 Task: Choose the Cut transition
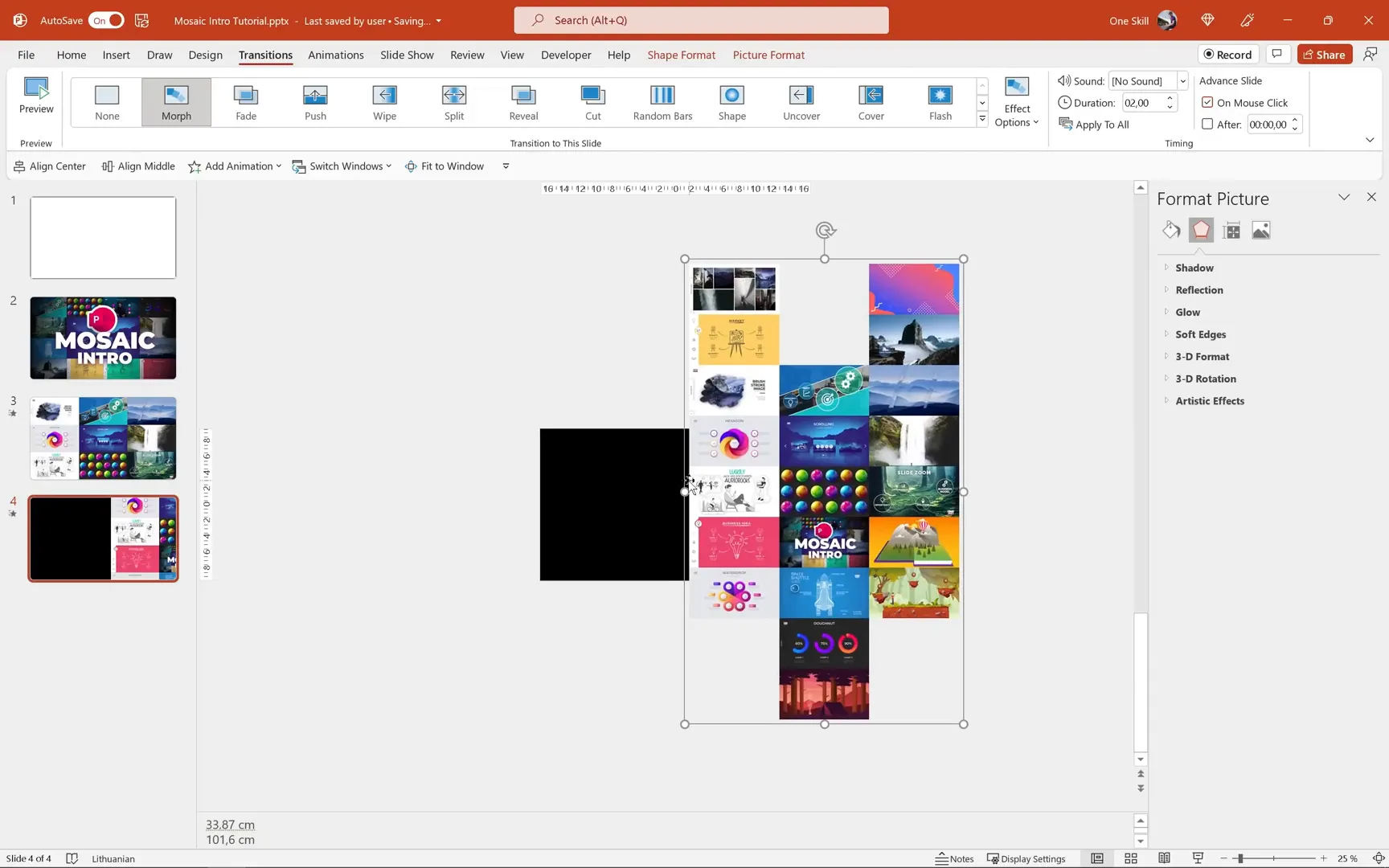point(593,102)
